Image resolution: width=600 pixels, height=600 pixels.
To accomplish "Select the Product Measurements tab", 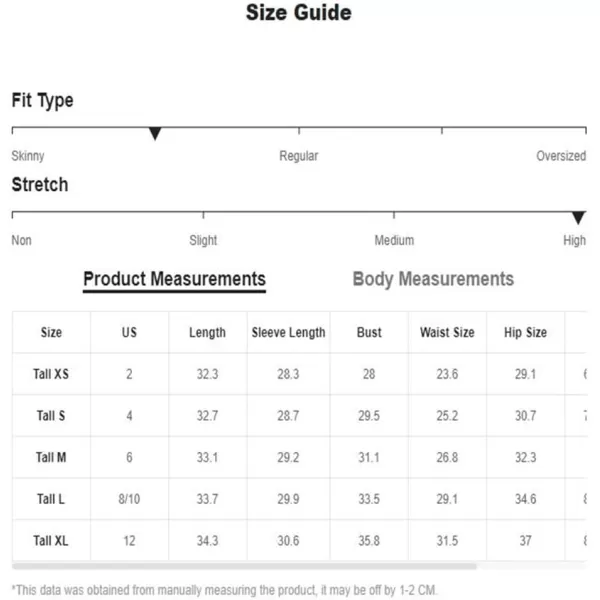I will [x=174, y=280].
